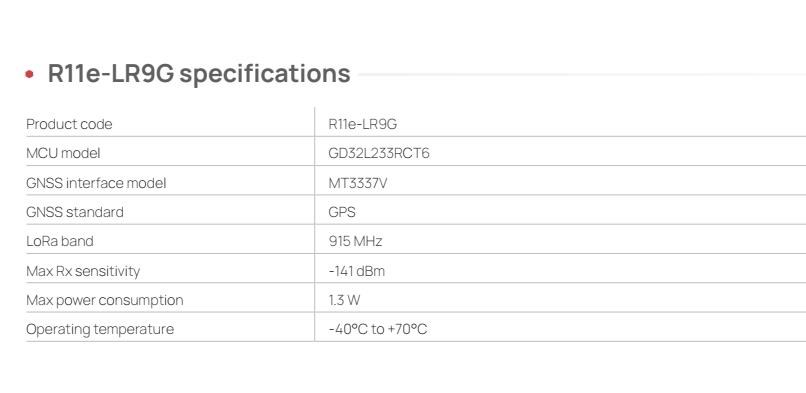
Task: Click the -40°C to +70°C value
Action: 378,329
